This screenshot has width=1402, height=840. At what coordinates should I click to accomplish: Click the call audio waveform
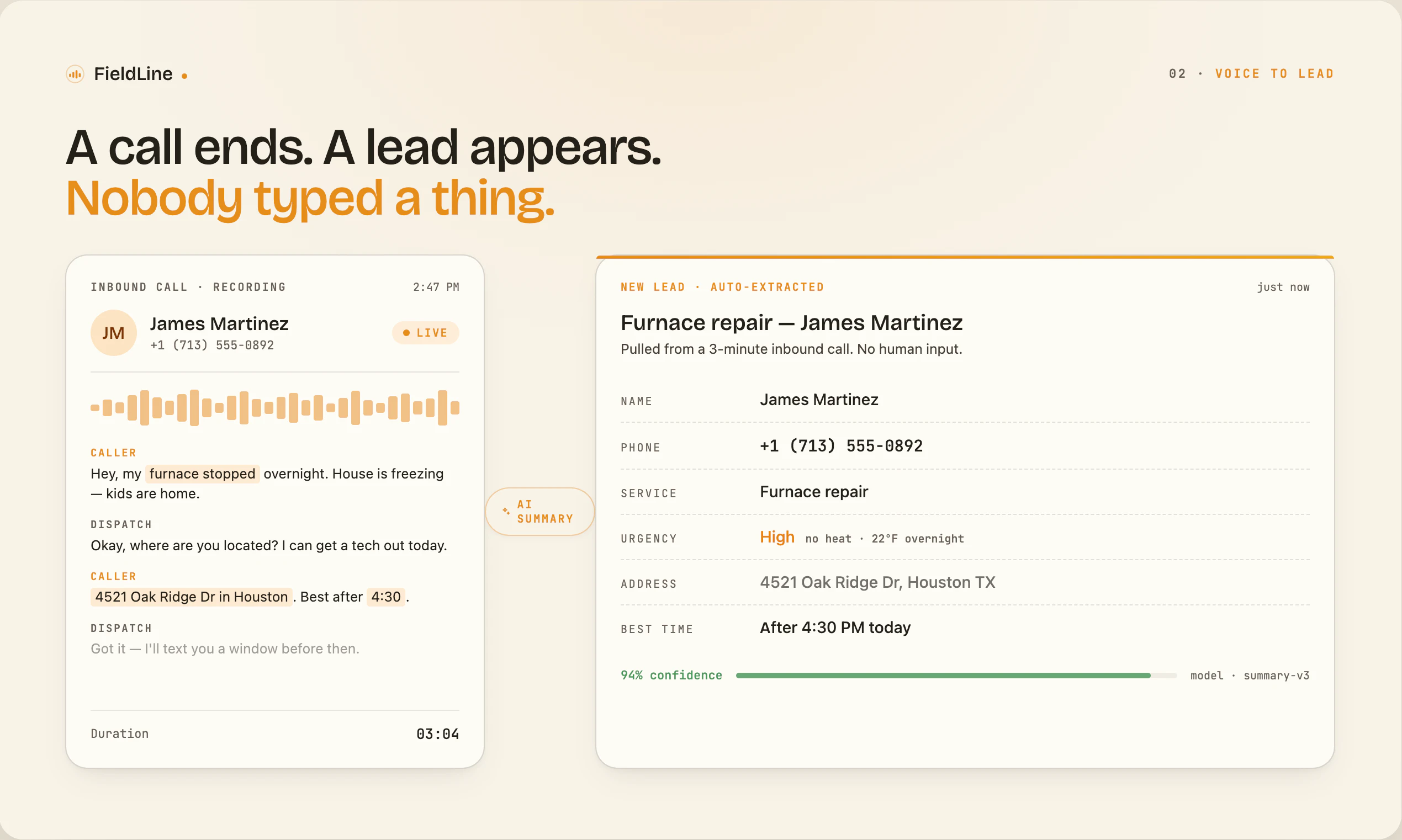pyautogui.click(x=274, y=407)
